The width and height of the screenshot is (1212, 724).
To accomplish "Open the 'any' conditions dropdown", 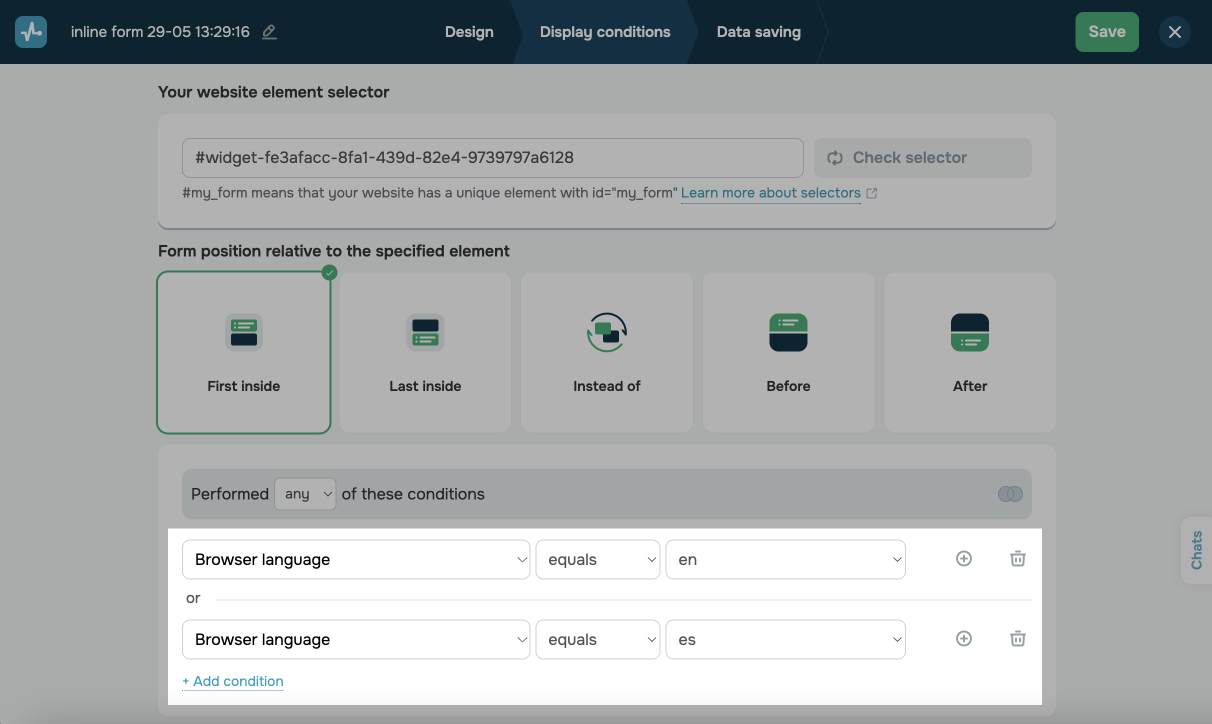I will [x=305, y=494].
